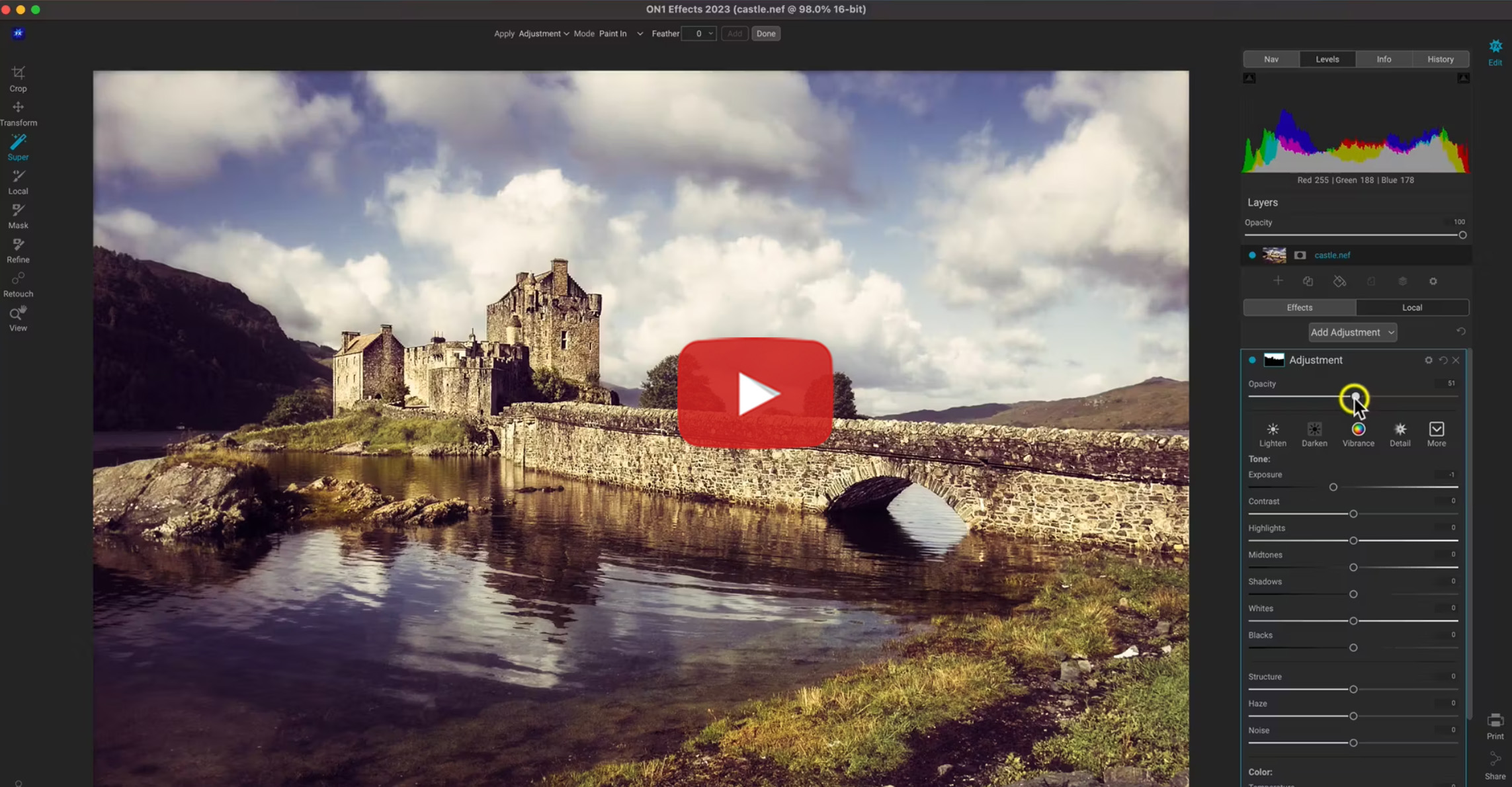Screen dimensions: 1512x787
Task: Open the Feather value dropdown
Action: [711, 34]
